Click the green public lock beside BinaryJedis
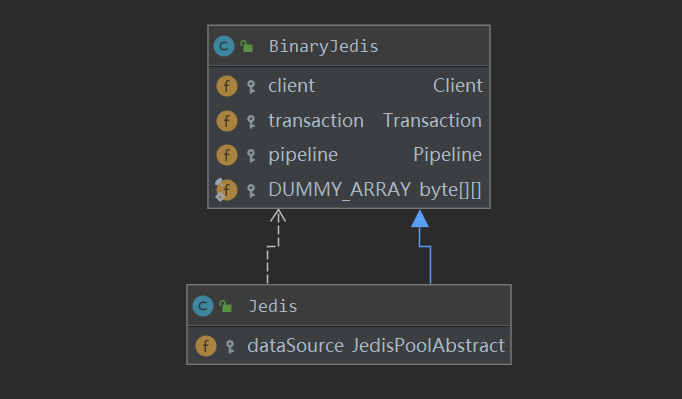 pyautogui.click(x=247, y=46)
